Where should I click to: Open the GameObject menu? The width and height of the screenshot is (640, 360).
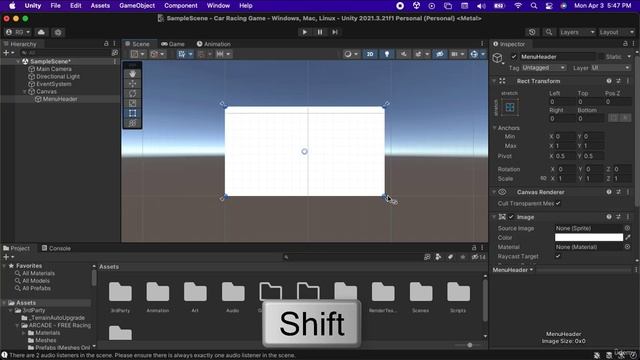137,6
